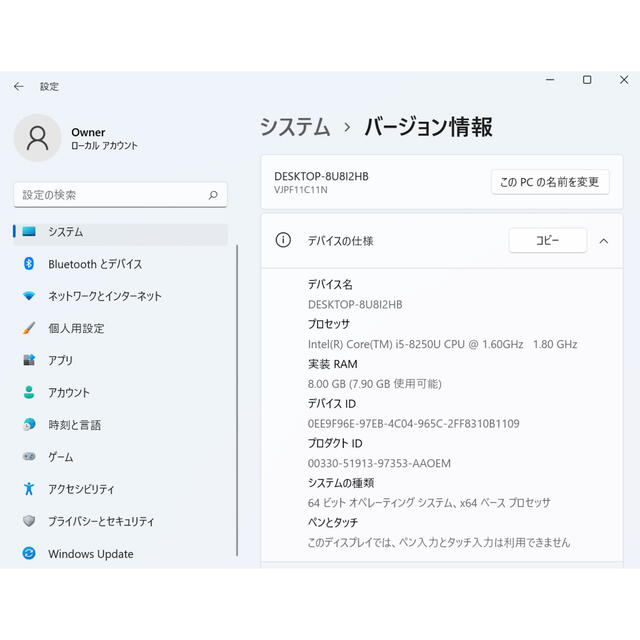Click the sidebar vertical scrollbar
Image resolution: width=640 pixels, height=640 pixels.
237,400
